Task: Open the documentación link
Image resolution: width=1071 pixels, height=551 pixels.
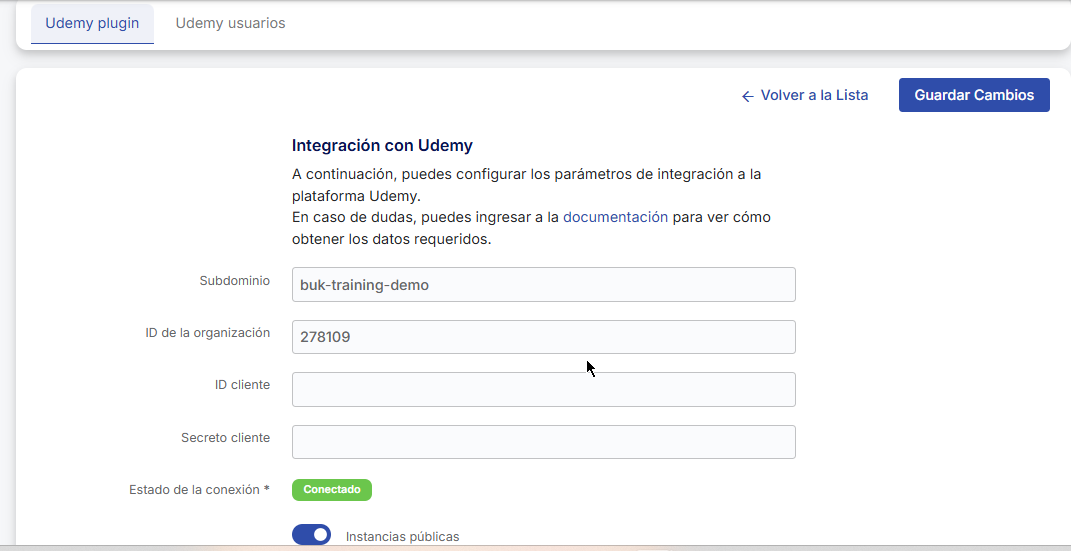Action: click(x=615, y=217)
